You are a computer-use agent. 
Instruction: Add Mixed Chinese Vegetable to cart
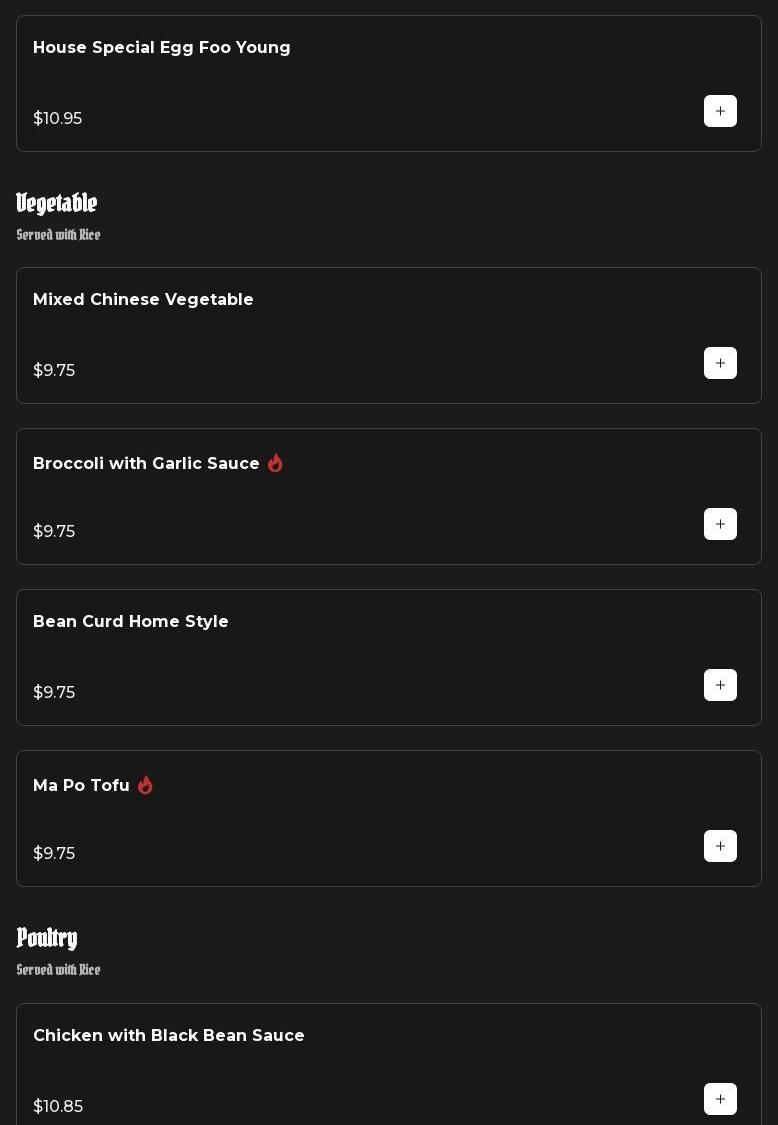[x=720, y=363]
